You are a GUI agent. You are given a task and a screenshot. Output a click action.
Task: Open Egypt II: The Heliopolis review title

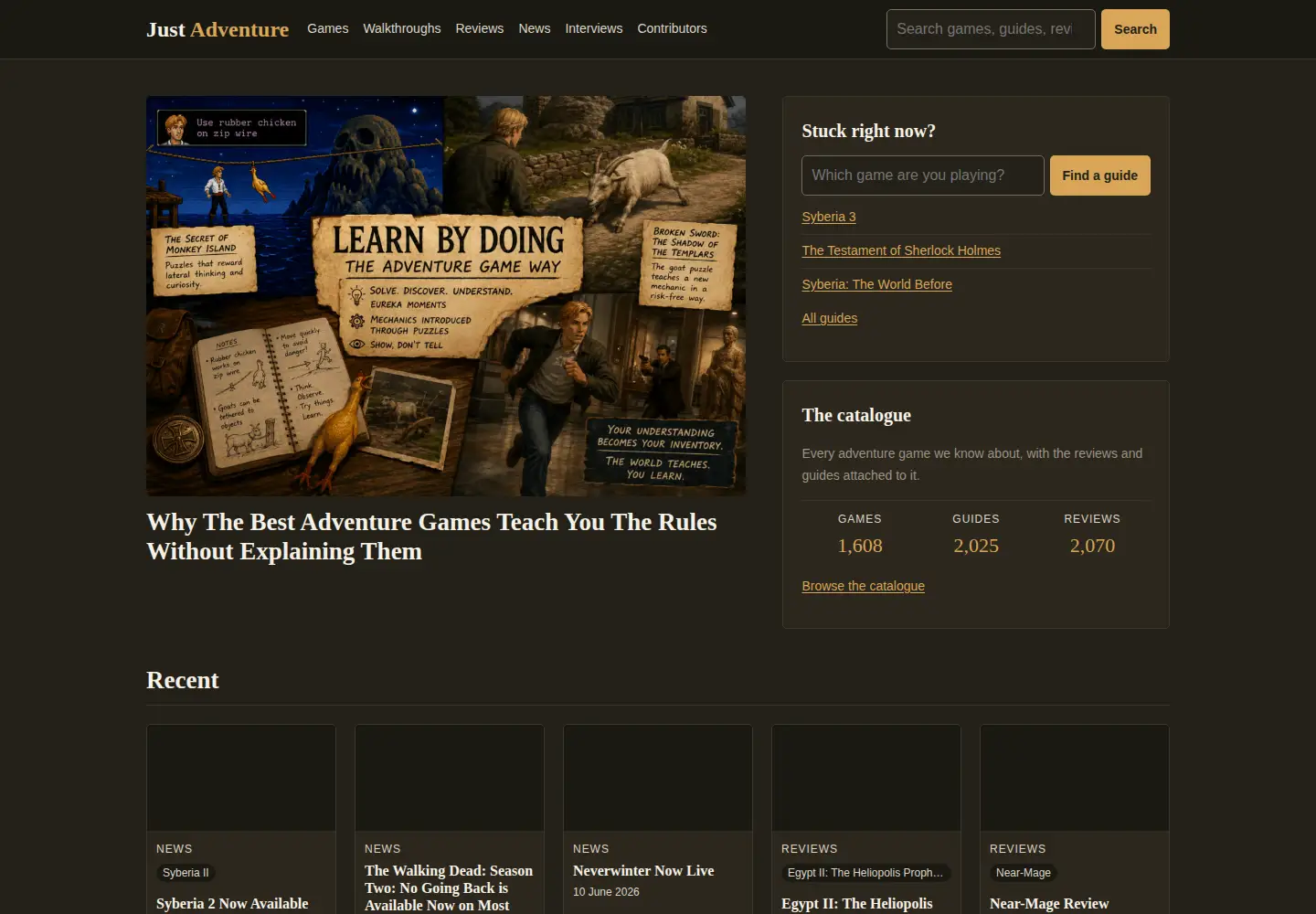coord(857,903)
